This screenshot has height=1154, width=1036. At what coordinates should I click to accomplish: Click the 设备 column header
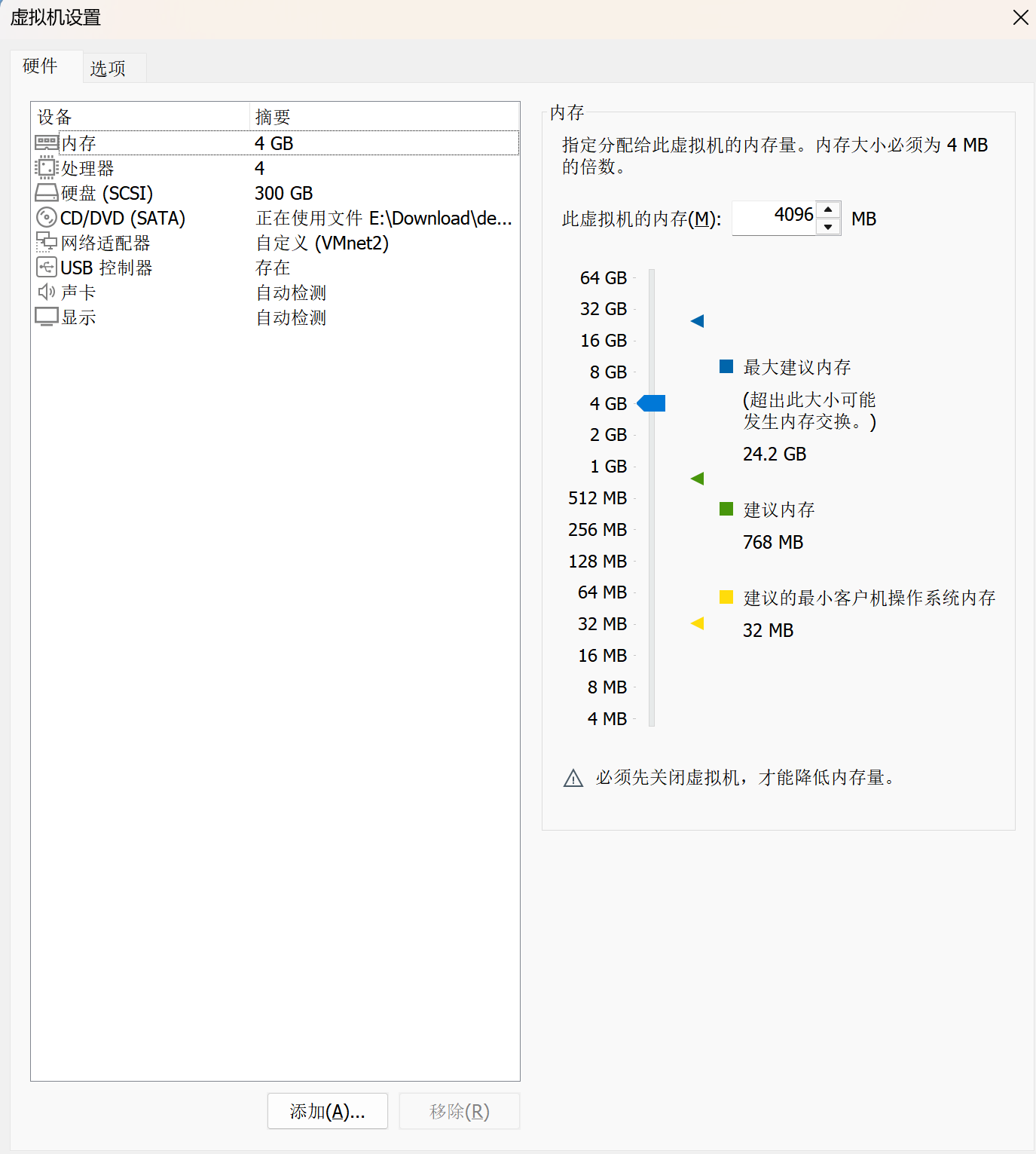click(x=140, y=117)
